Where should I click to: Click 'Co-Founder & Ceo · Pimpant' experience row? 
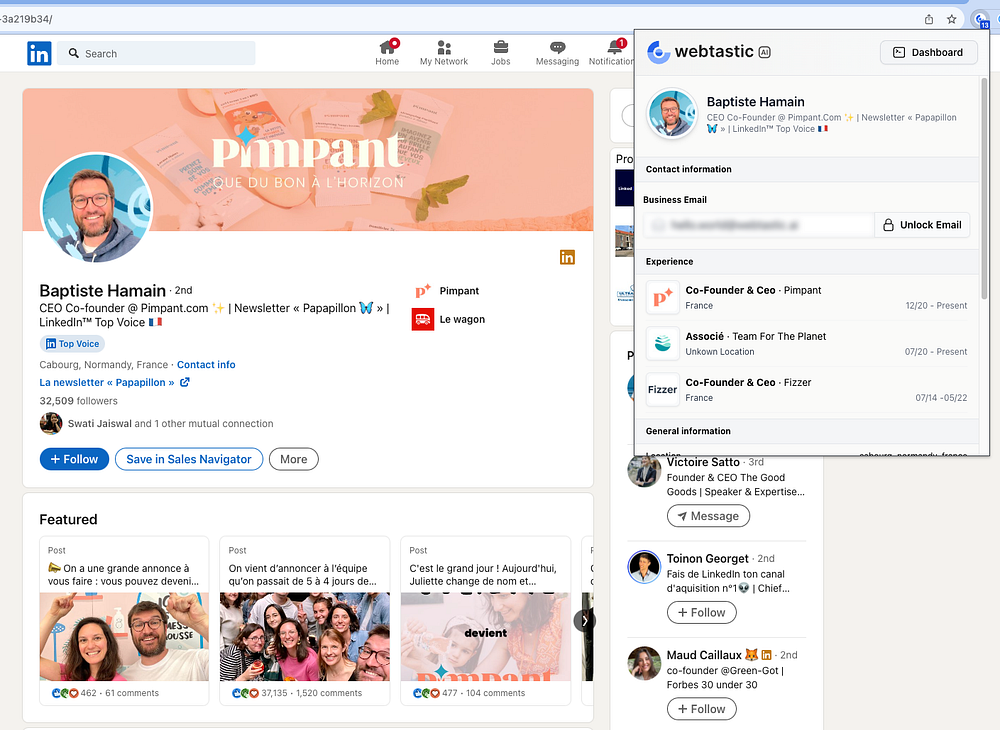tap(807, 297)
